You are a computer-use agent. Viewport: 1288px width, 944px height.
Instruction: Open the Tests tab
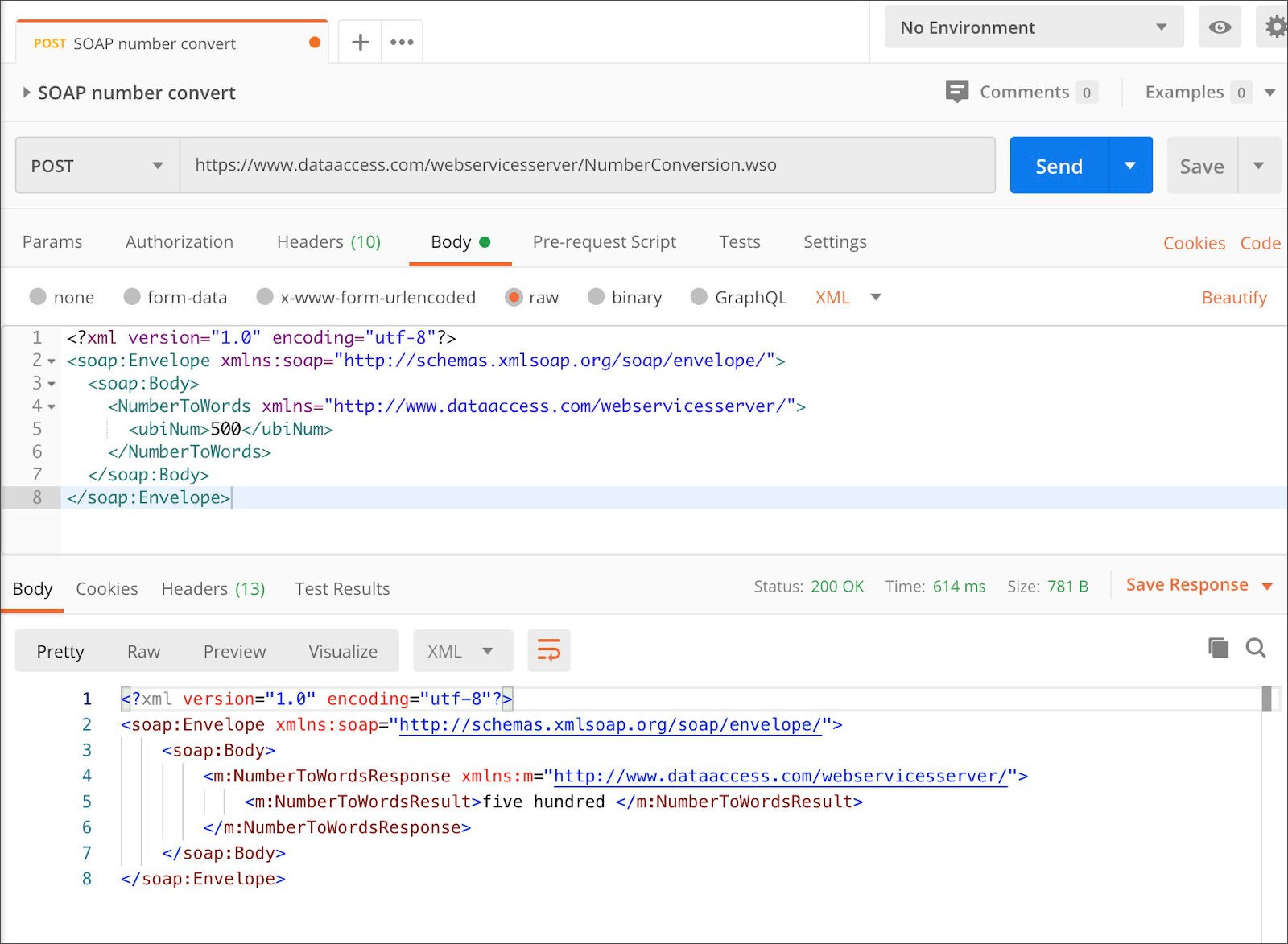[740, 241]
